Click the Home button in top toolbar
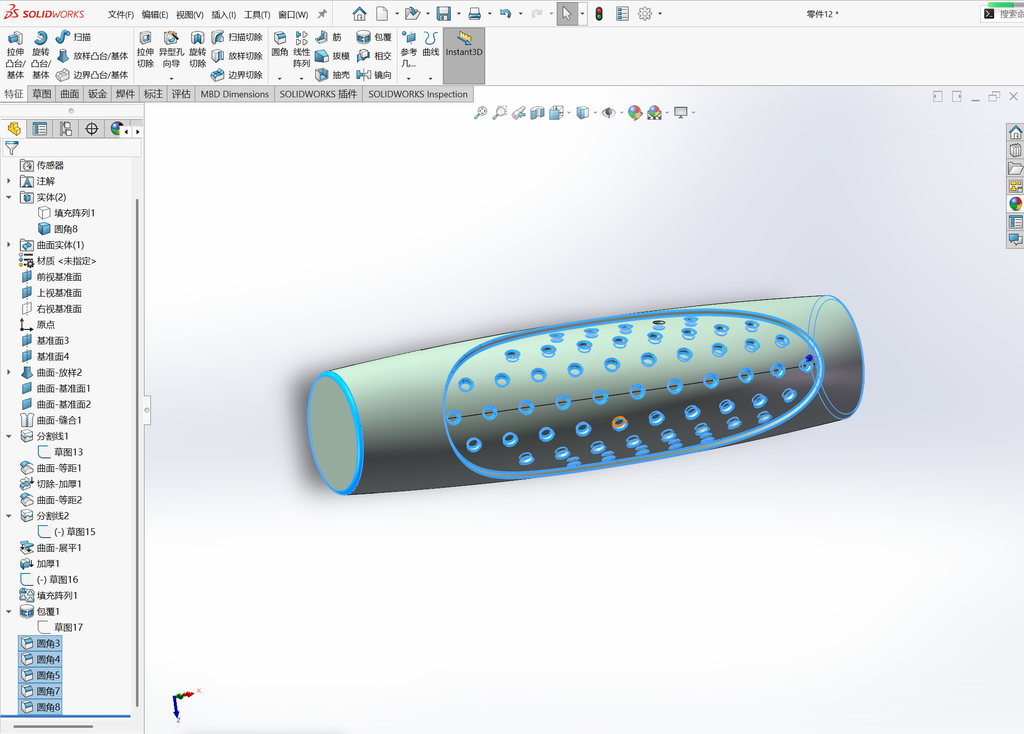This screenshot has width=1024, height=734. (359, 14)
